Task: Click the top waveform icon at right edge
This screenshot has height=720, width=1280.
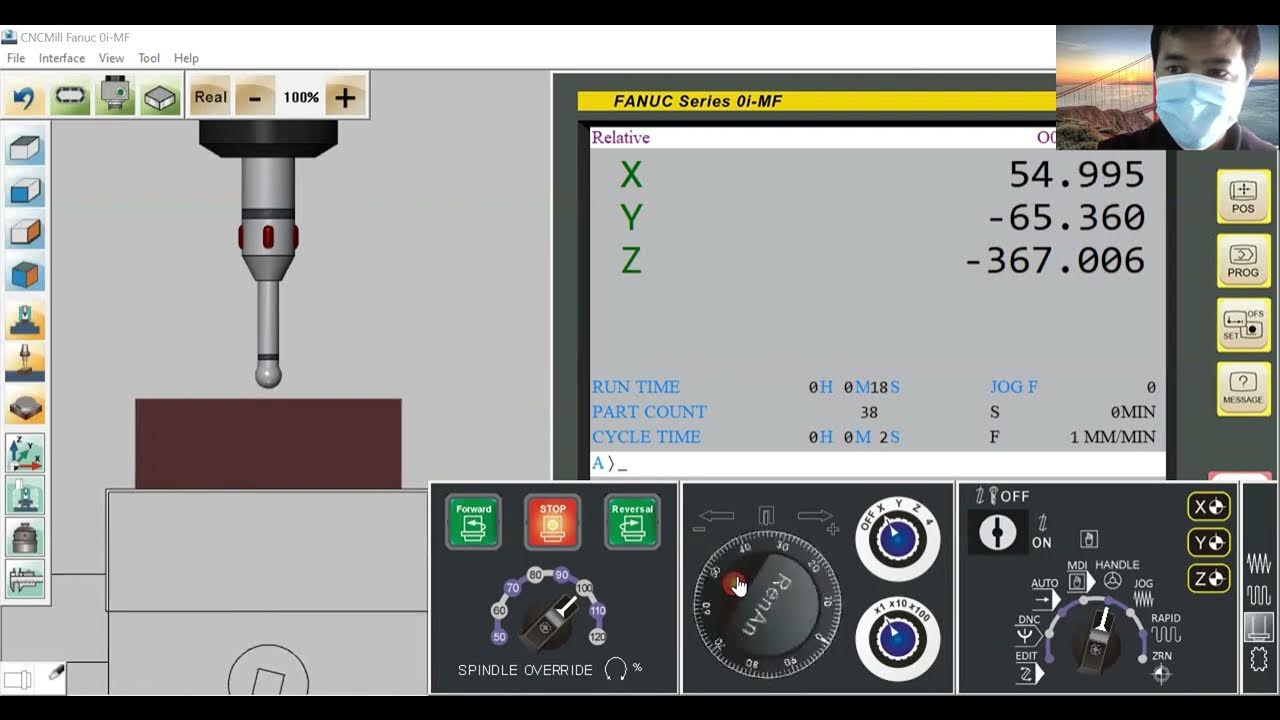Action: (1259, 563)
